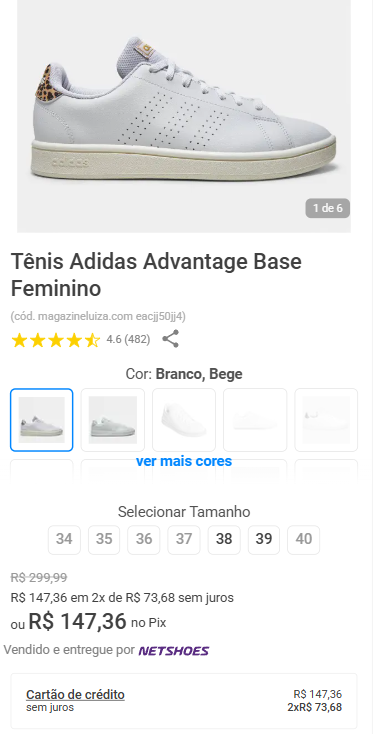
Task: Select the second color variant thumbnail
Action: pos(113,420)
